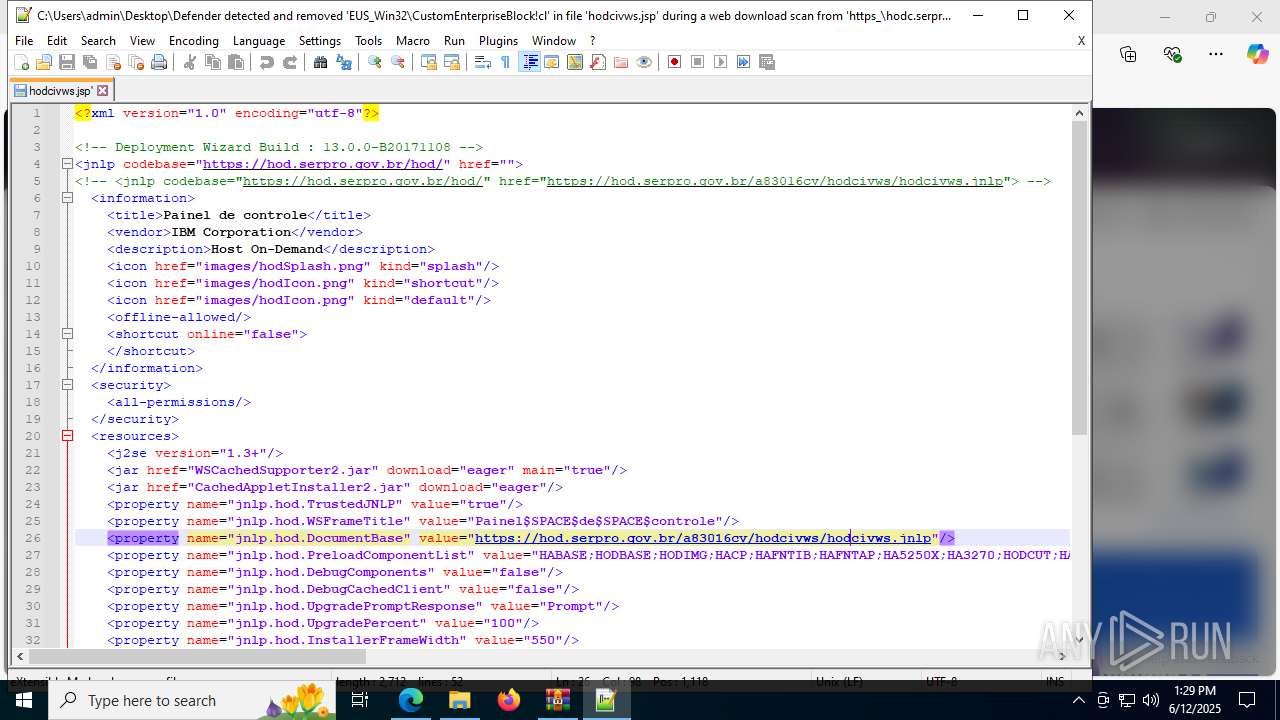Click the Paste toolbar icon
The width and height of the screenshot is (1280, 720).
coord(236,62)
